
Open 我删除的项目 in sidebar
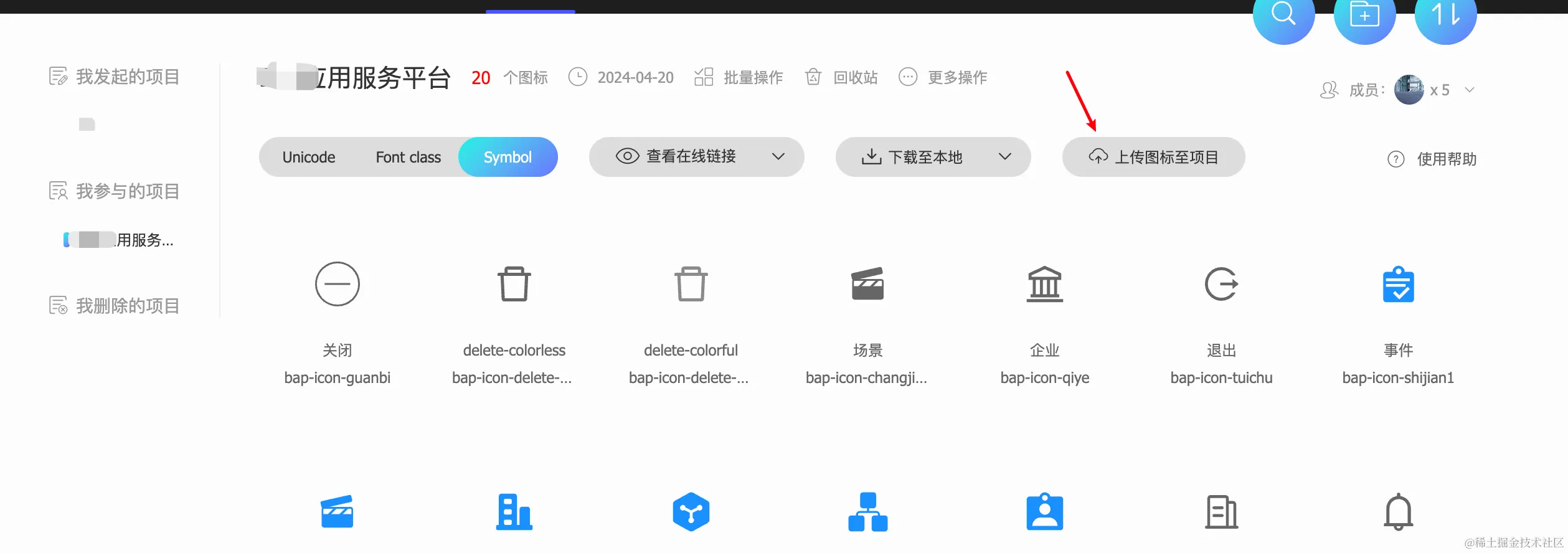coord(128,306)
